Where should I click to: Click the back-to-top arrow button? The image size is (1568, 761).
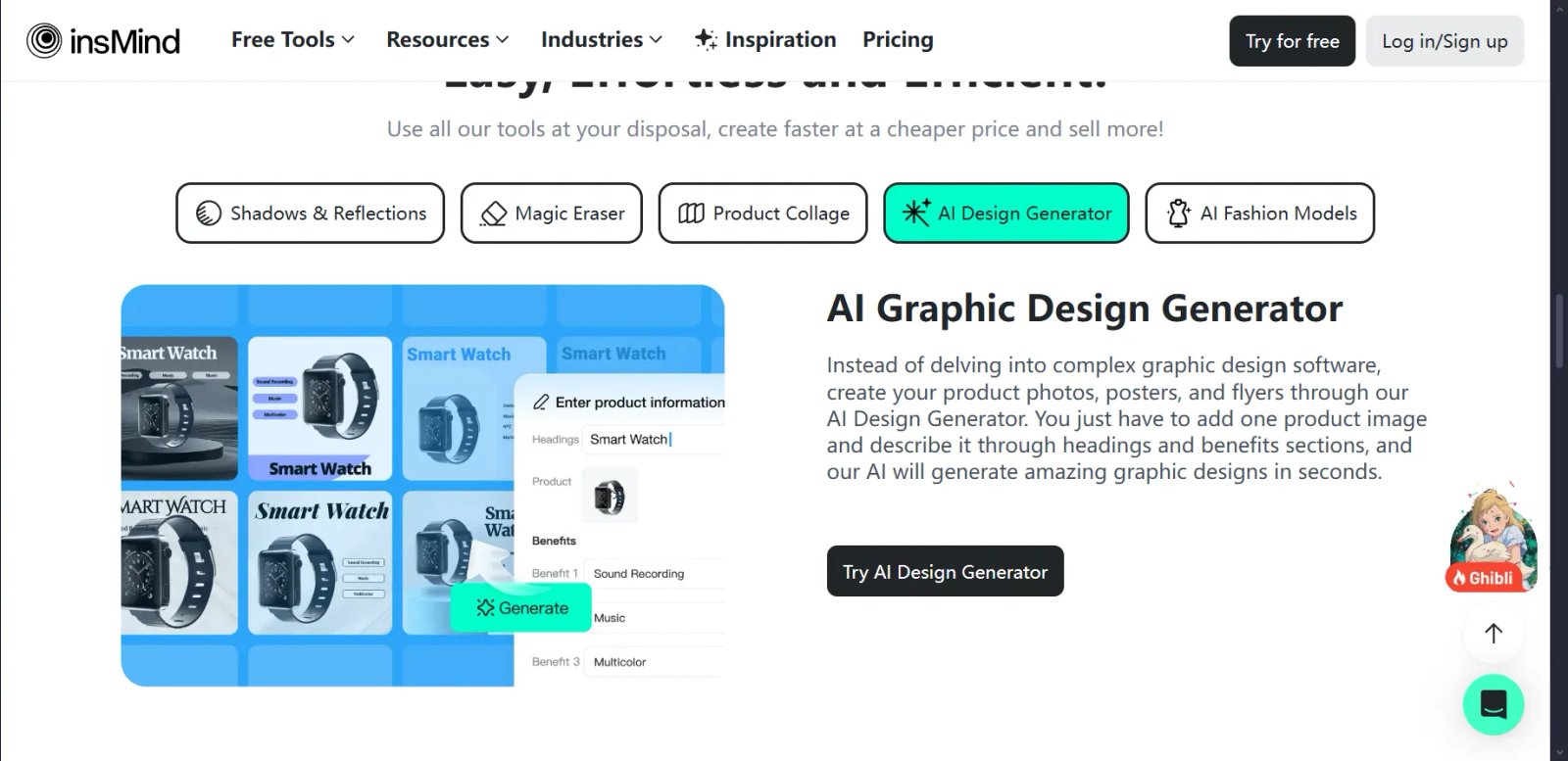(x=1494, y=634)
